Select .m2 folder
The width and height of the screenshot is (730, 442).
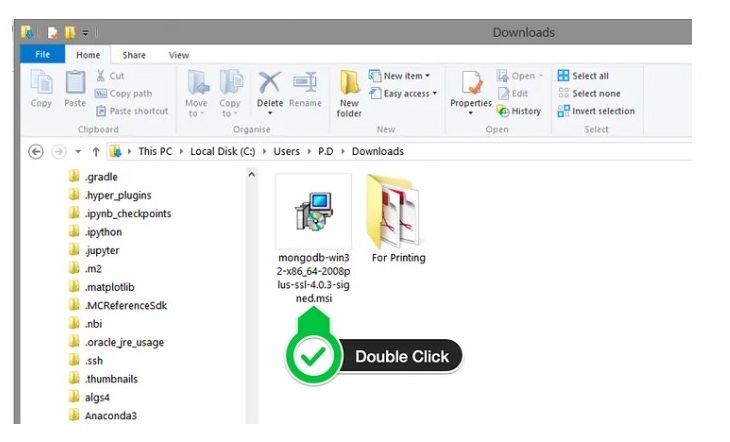pyautogui.click(x=85, y=269)
